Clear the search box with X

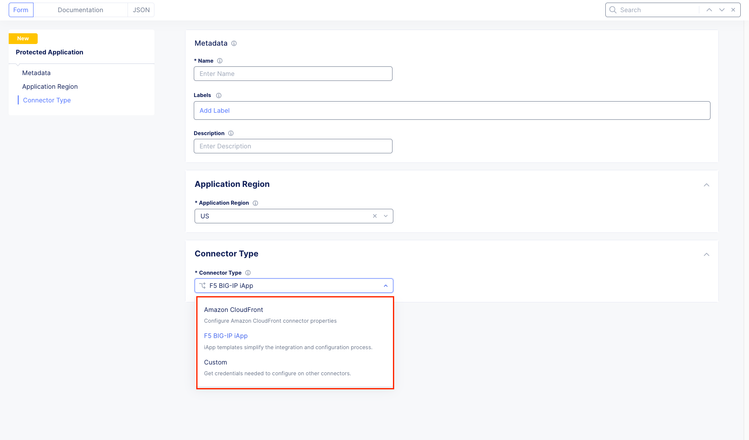pos(735,10)
